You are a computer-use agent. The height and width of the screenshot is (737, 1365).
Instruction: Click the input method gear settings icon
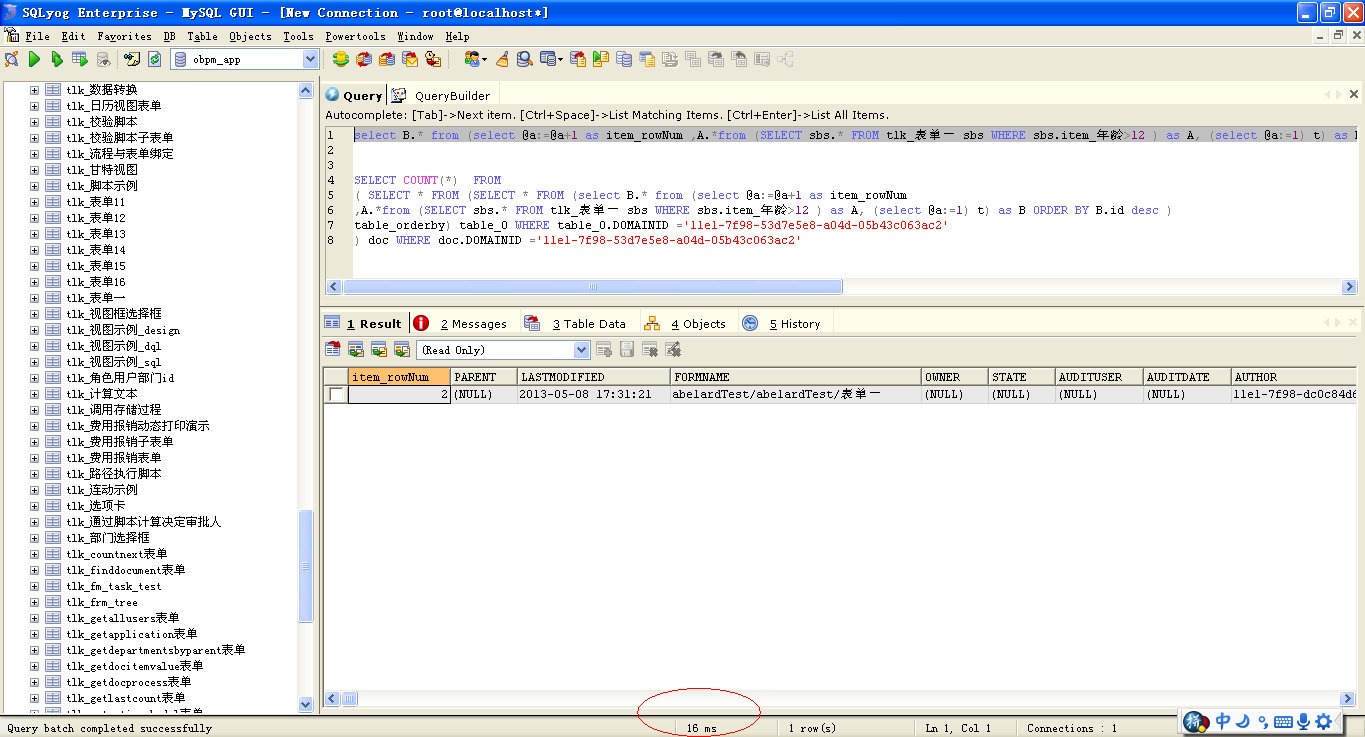point(1324,721)
